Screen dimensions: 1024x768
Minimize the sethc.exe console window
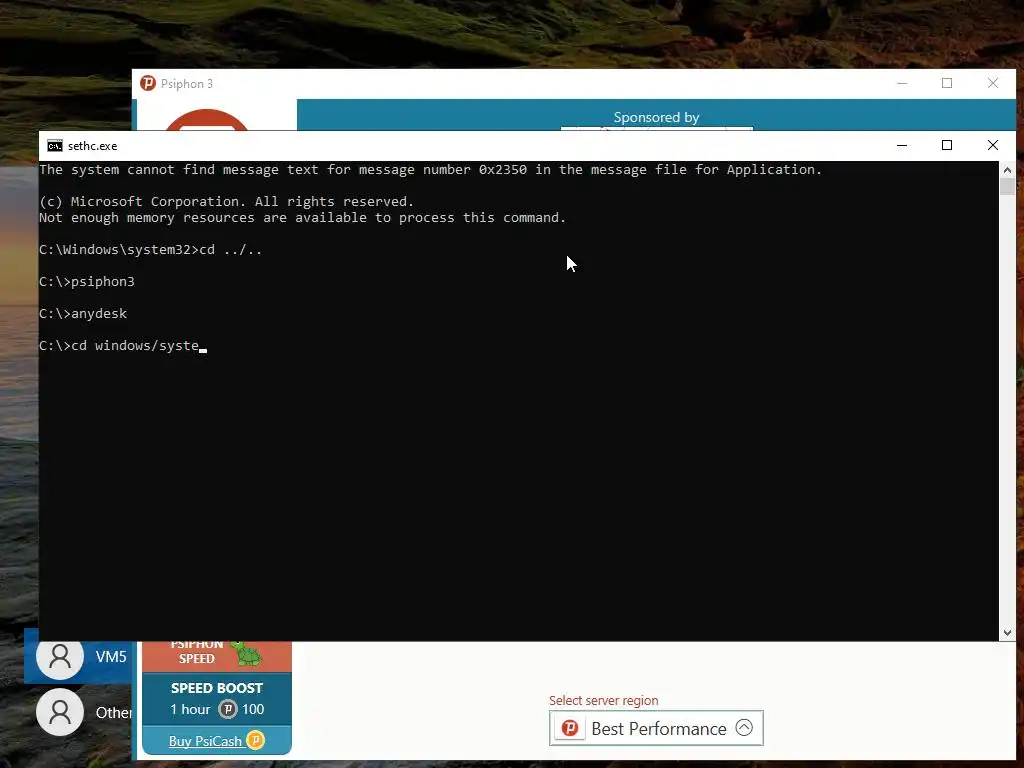(x=902, y=145)
